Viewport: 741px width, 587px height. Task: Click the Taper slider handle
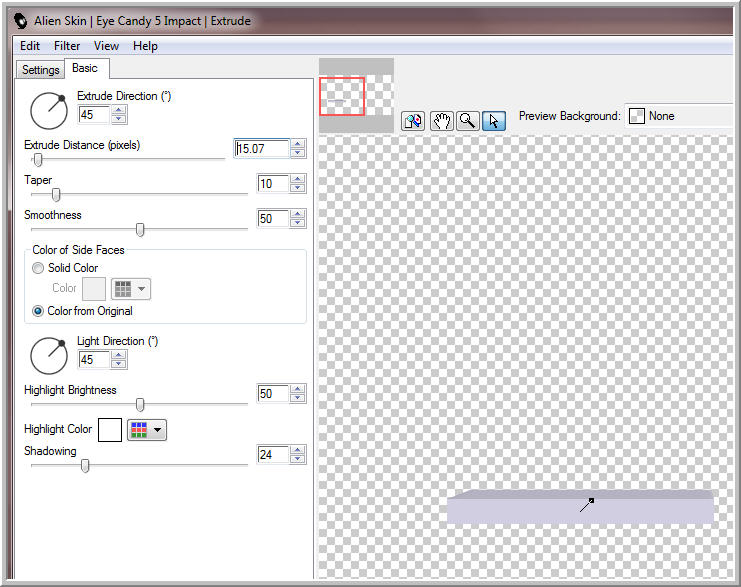click(56, 194)
